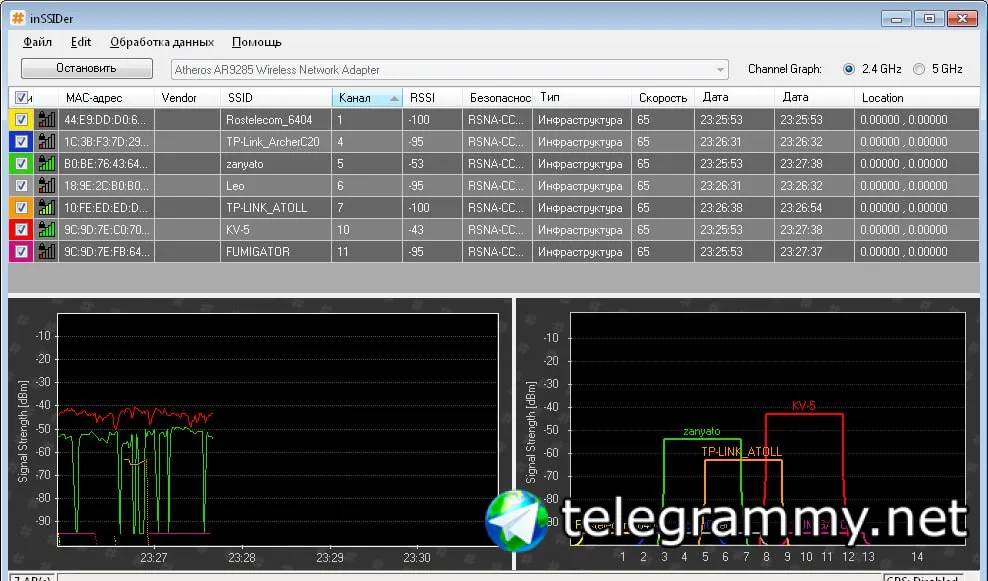Click signal strength icon for Rostelecom_6404
988x581 pixels.
coord(47,119)
